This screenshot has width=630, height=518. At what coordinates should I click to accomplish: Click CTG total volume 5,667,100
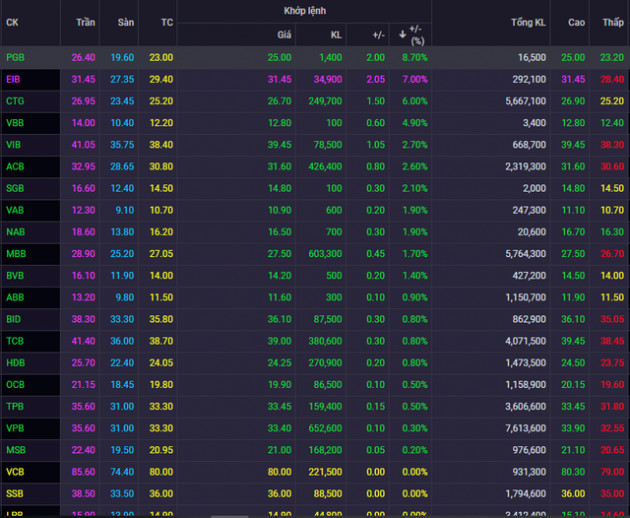coord(526,101)
